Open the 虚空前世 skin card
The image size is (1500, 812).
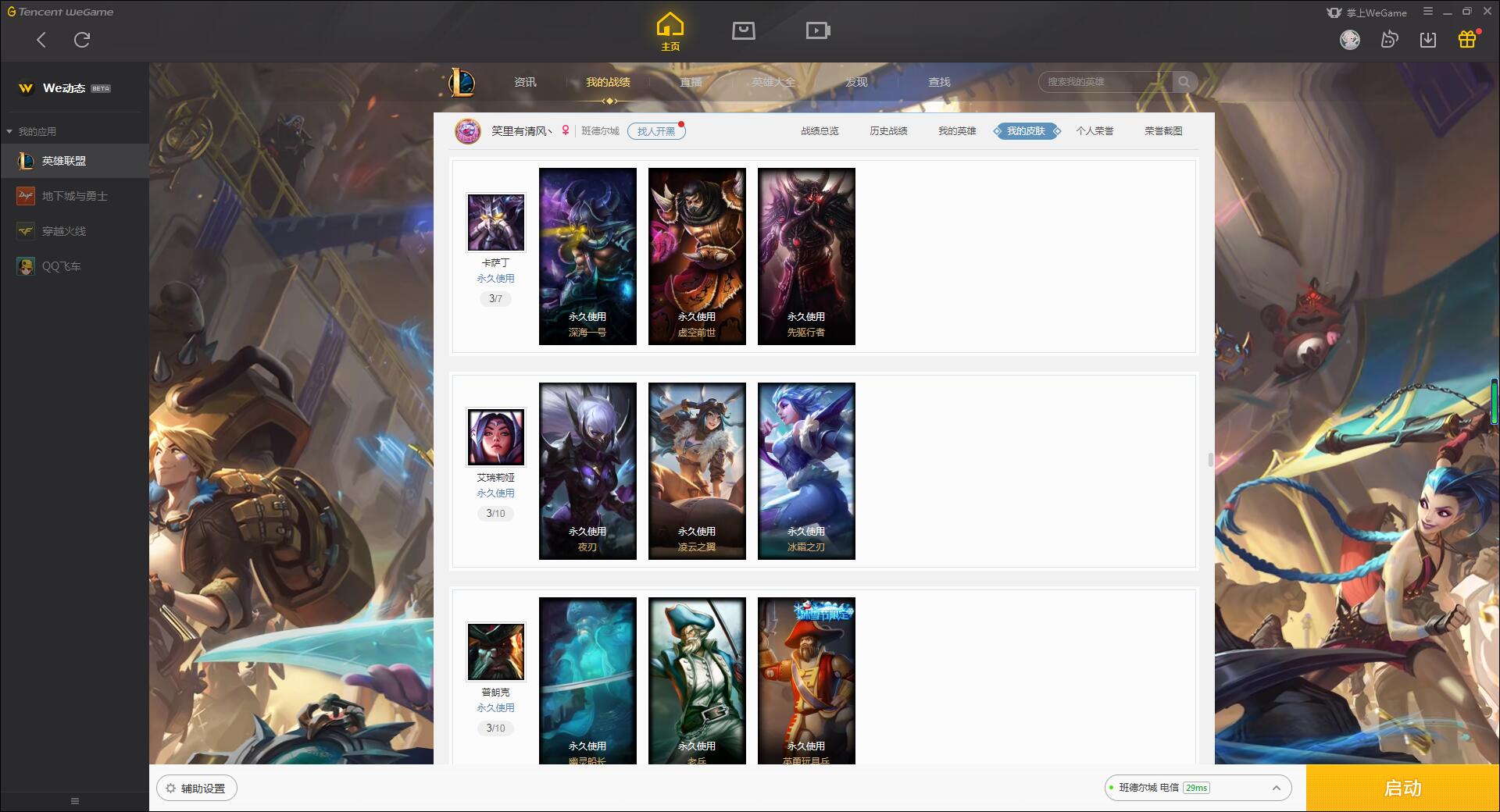pyautogui.click(x=697, y=256)
